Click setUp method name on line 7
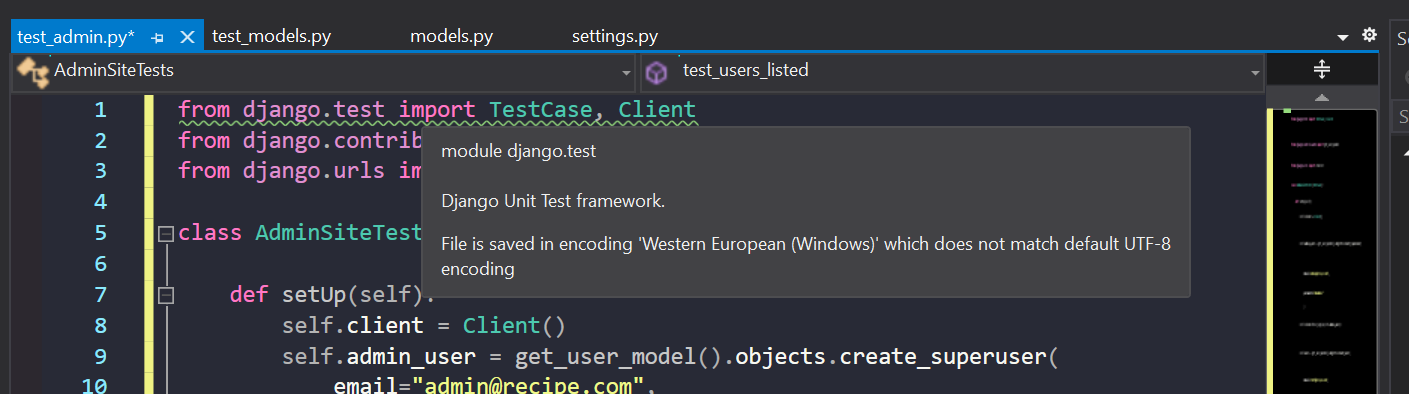The width and height of the screenshot is (1409, 394). pos(314,295)
